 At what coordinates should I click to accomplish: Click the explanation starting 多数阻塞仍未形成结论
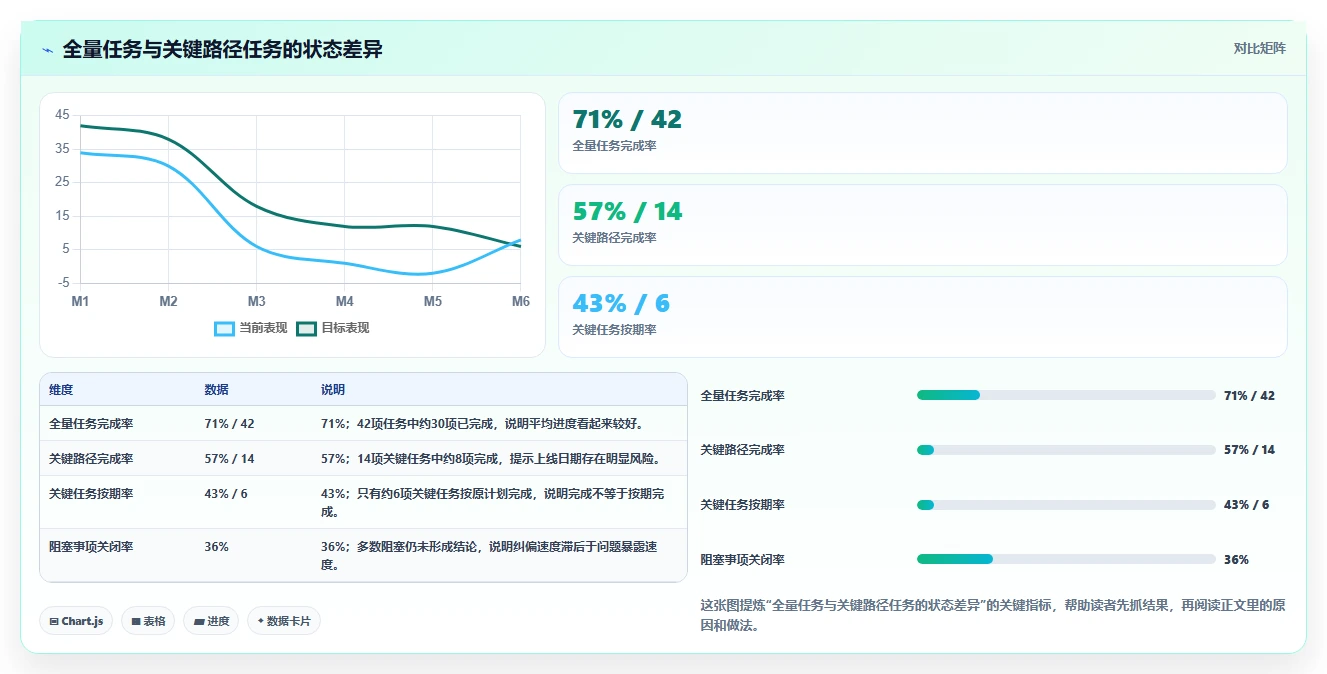(500, 555)
